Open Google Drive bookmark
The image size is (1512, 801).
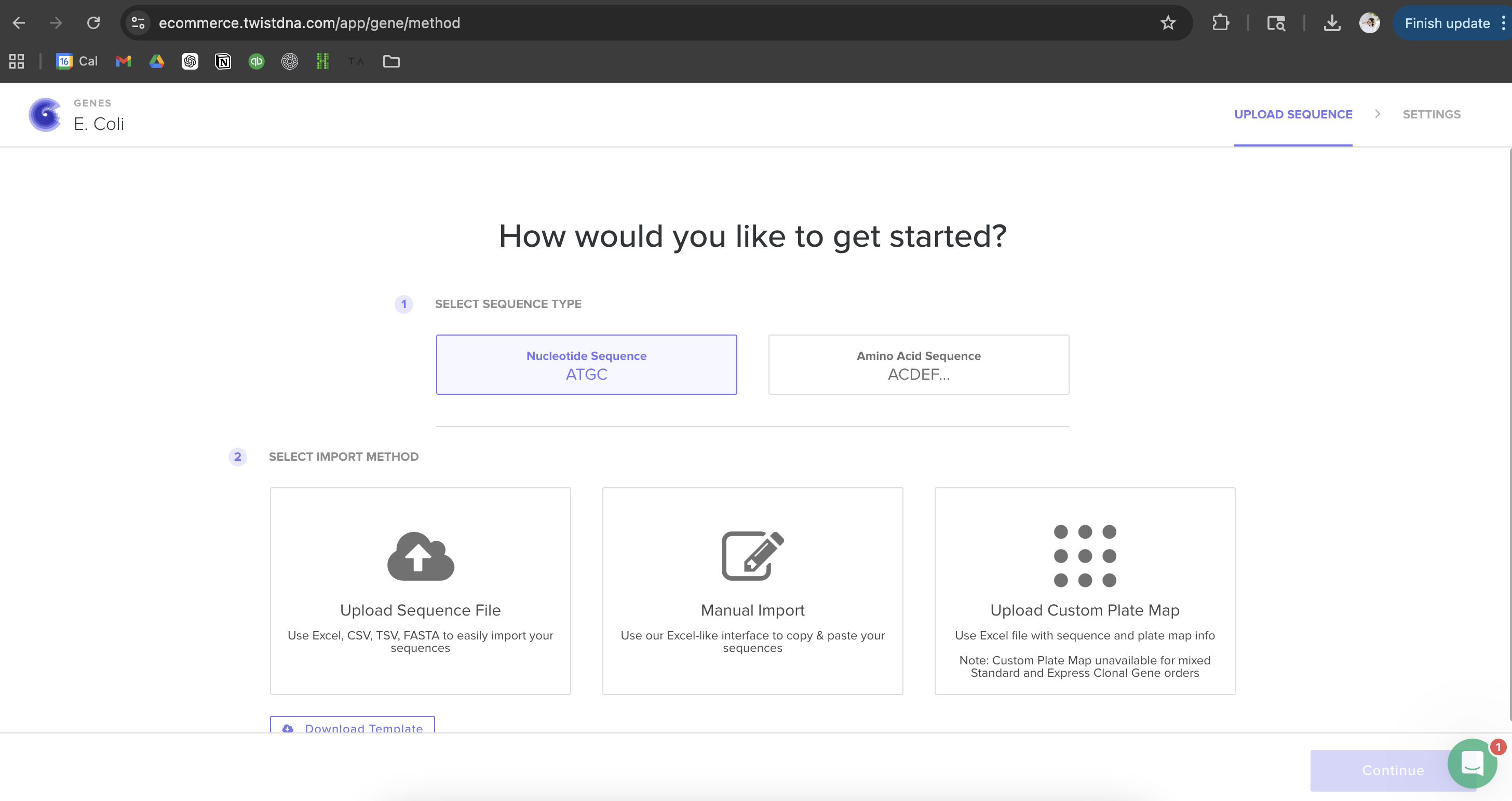157,61
